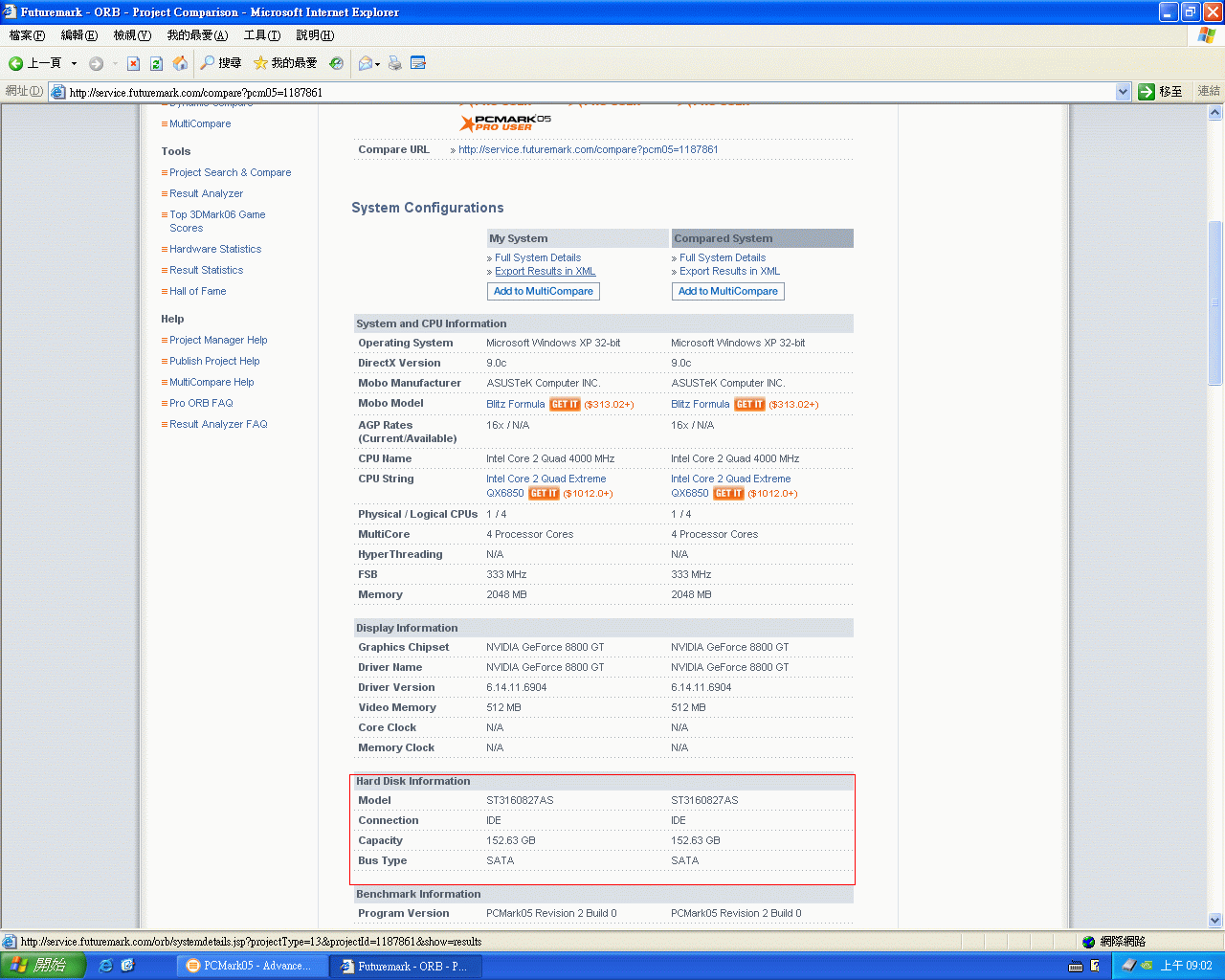Open the Back button history dropdown arrow
The image size is (1225, 980).
pos(75,63)
